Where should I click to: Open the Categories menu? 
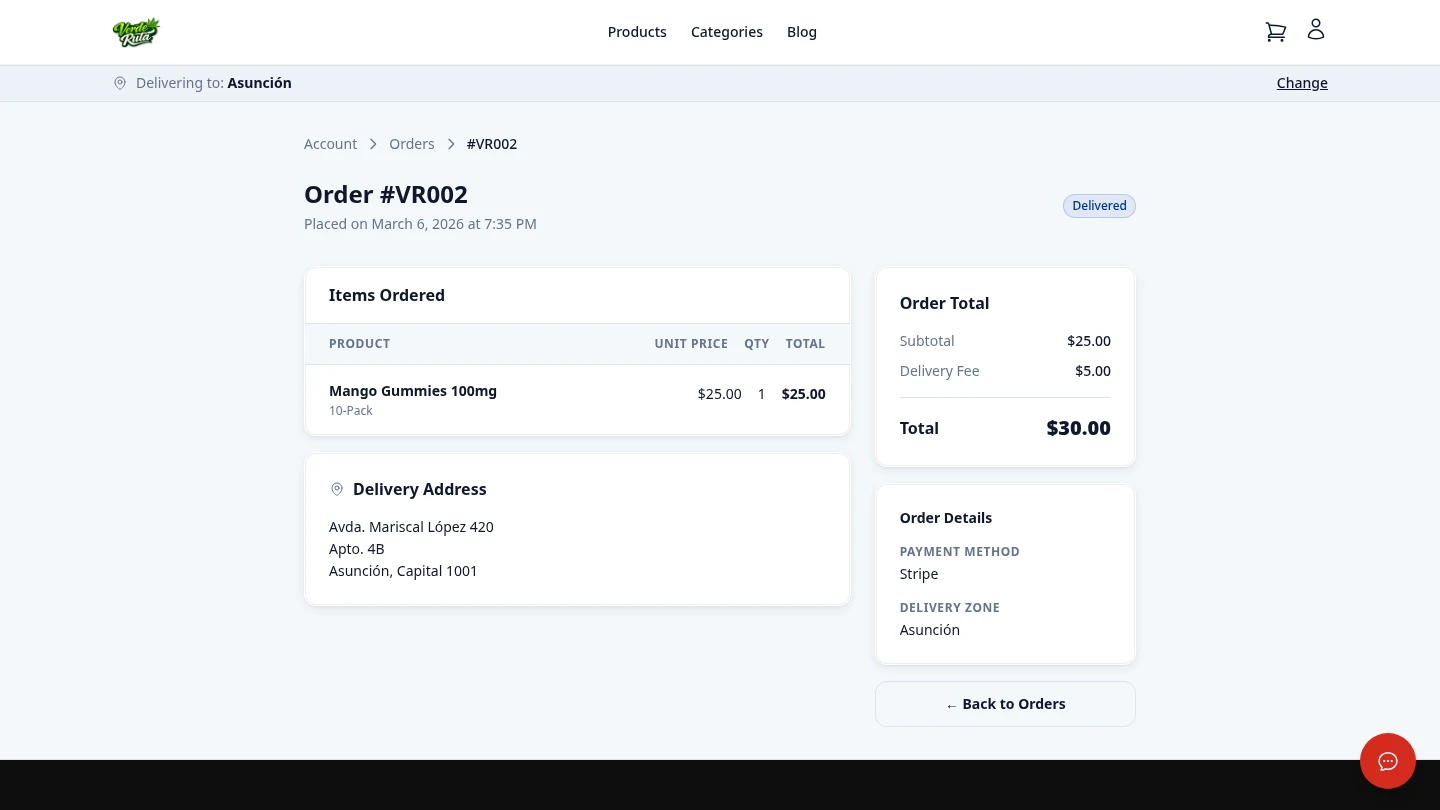pos(726,31)
